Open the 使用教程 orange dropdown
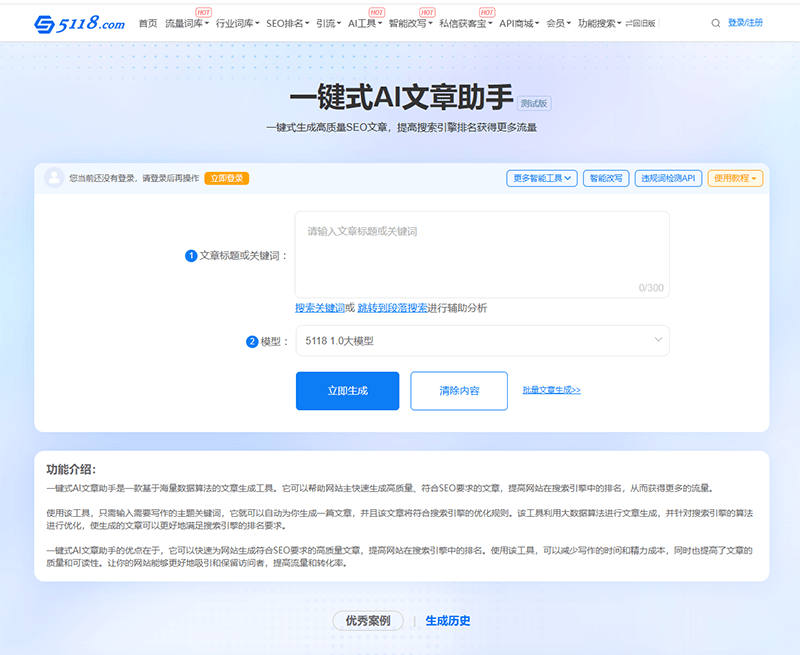This screenshot has height=655, width=800. tap(735, 178)
